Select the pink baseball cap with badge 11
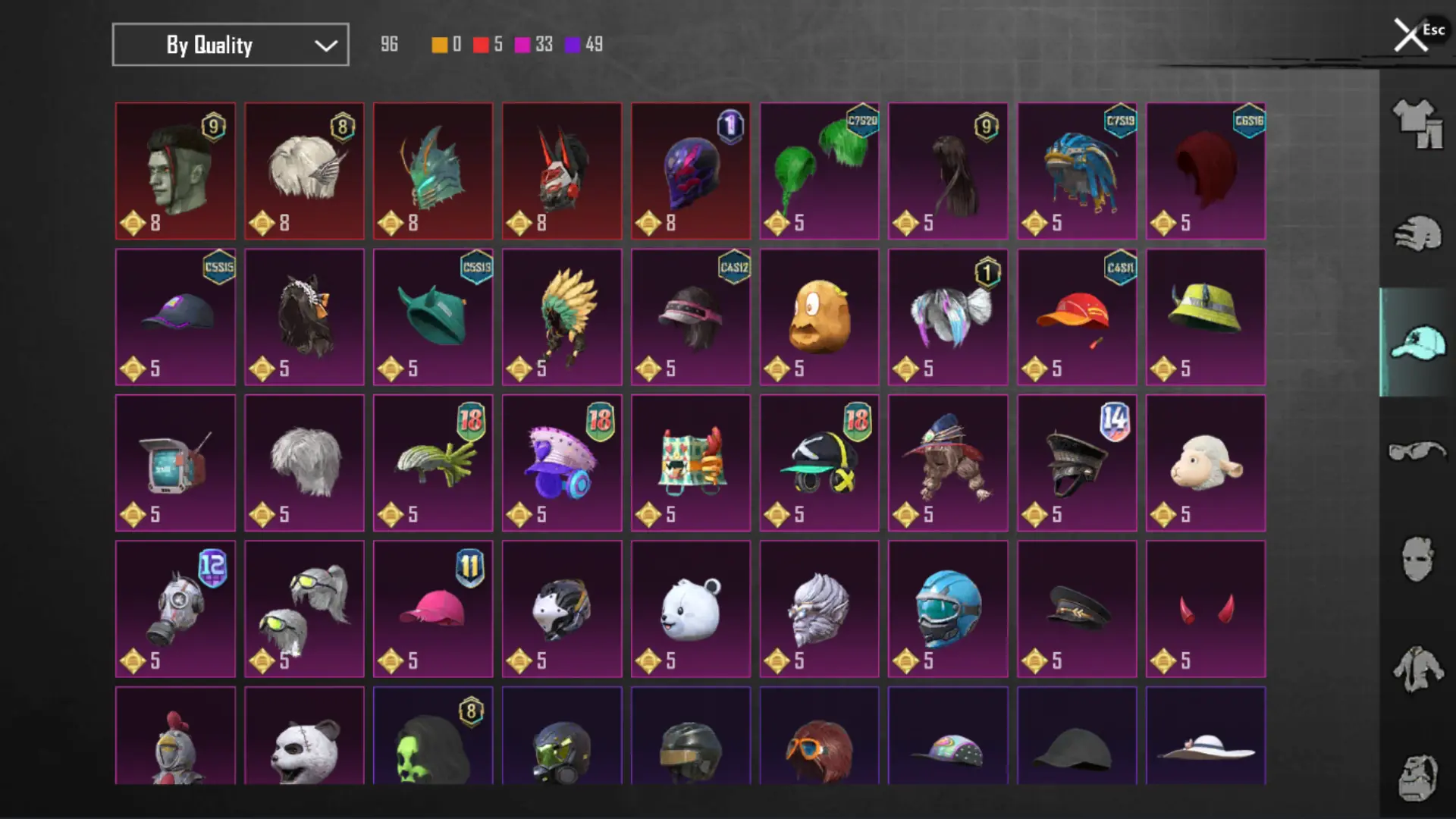This screenshot has width=1456, height=819. pos(433,609)
